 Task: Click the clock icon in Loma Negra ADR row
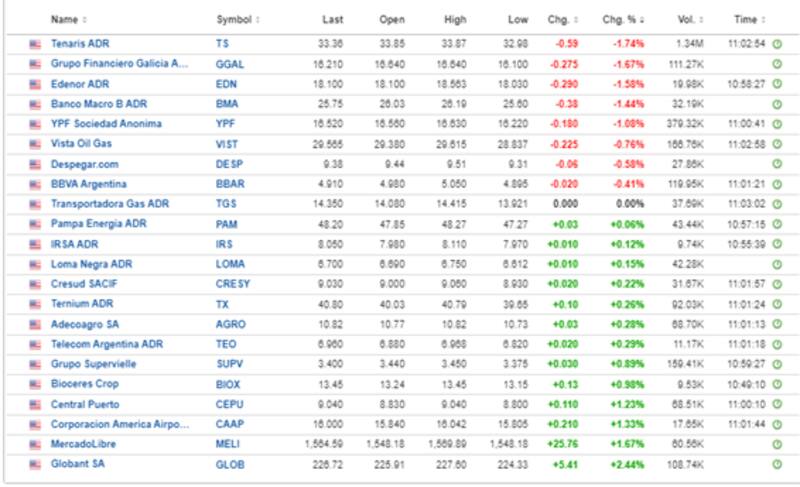coord(776,264)
